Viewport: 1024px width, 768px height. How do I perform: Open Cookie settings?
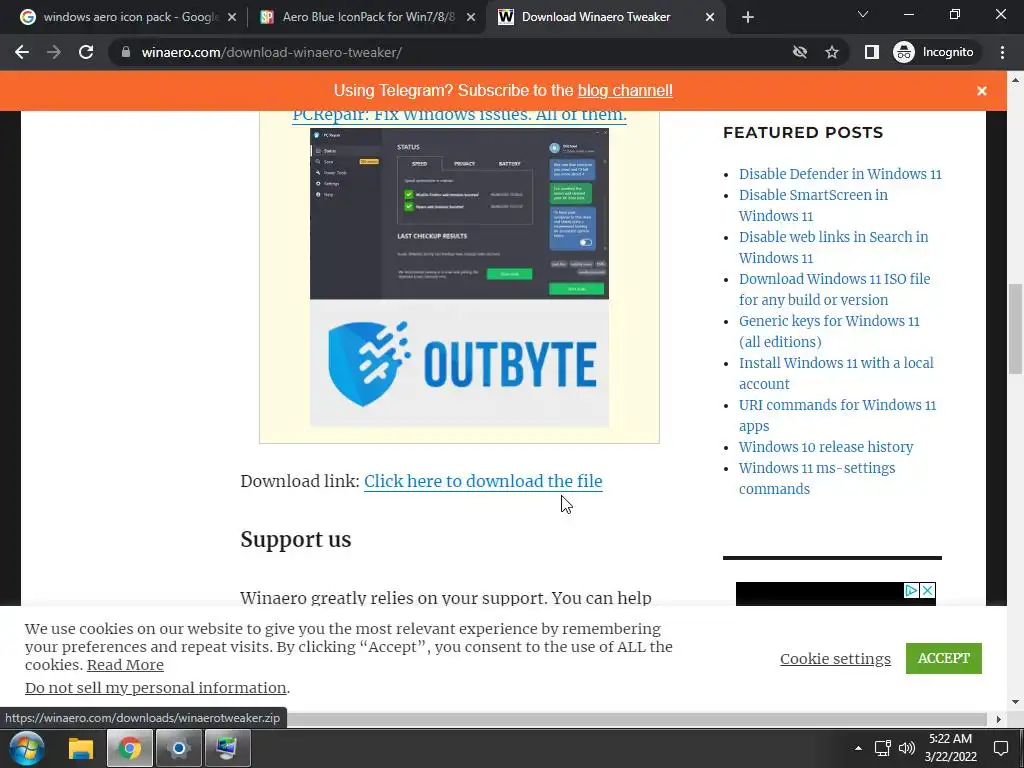pyautogui.click(x=835, y=659)
